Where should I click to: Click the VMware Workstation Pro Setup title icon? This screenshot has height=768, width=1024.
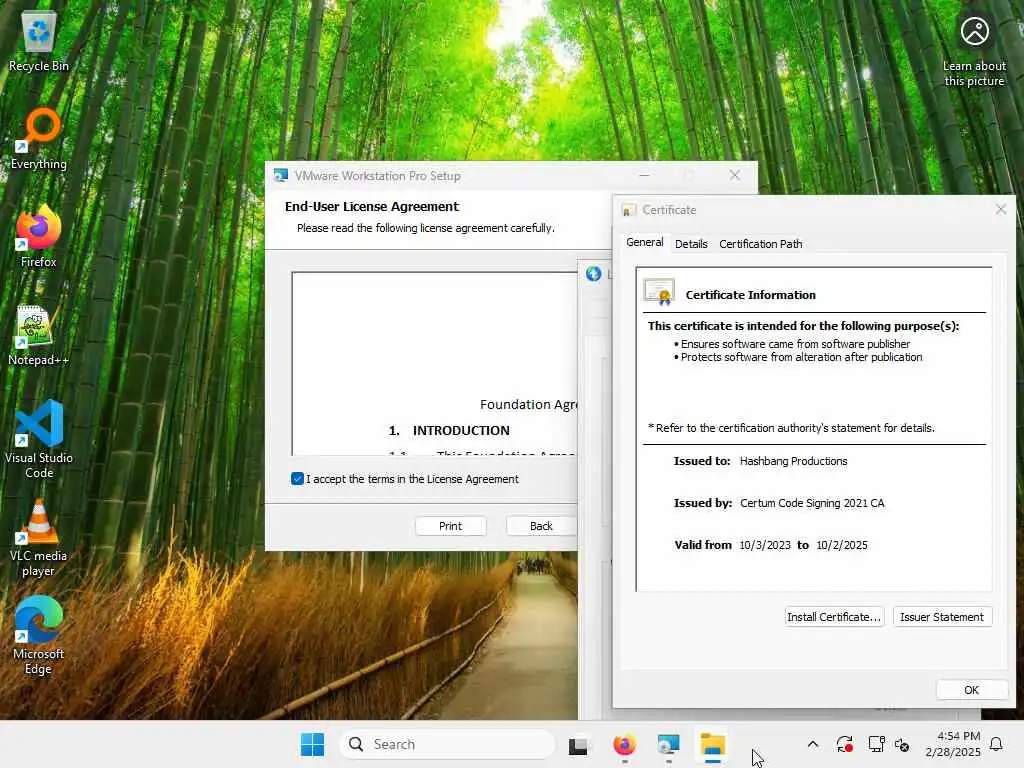281,176
